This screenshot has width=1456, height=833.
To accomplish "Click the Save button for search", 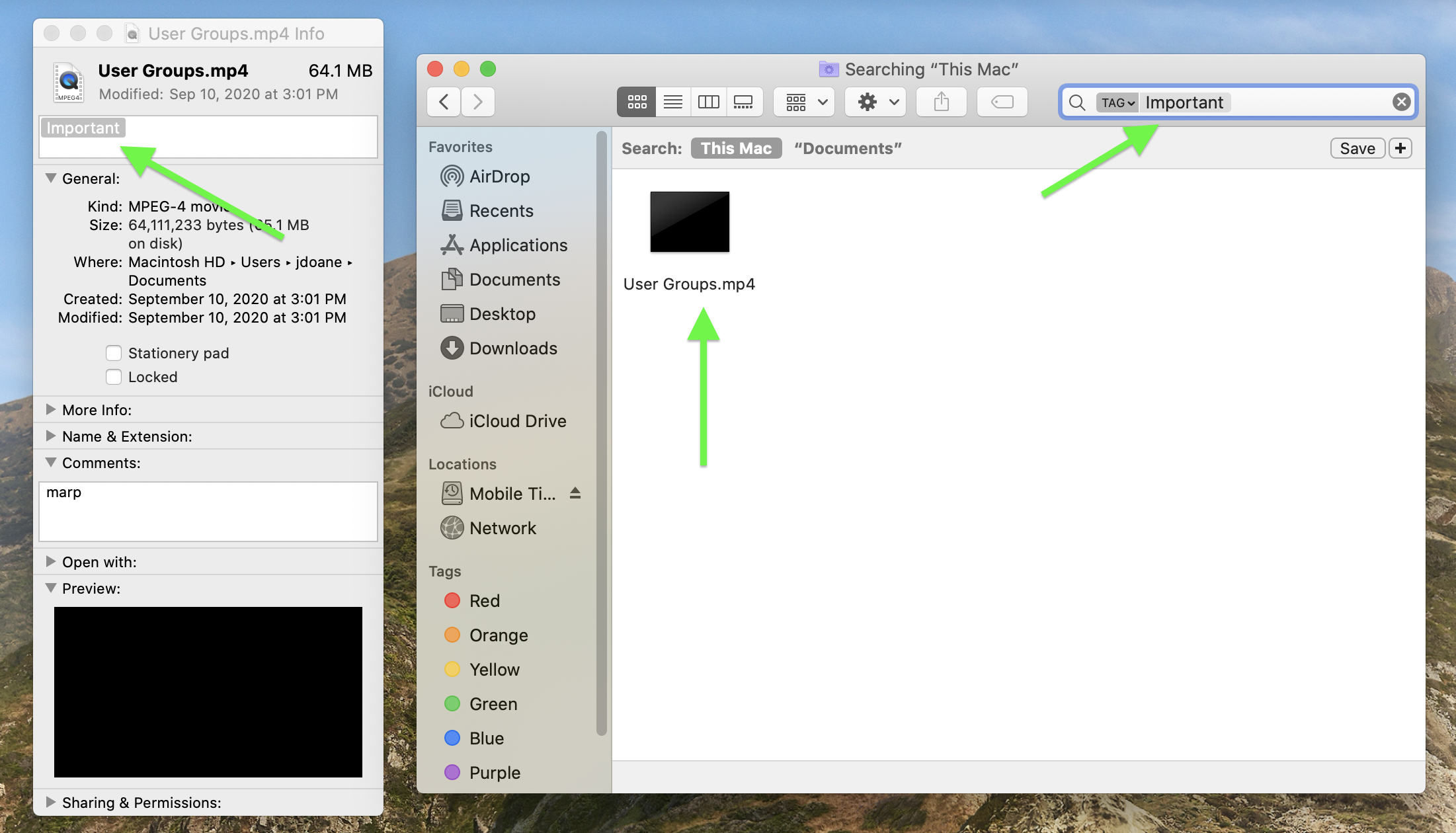I will click(1358, 148).
